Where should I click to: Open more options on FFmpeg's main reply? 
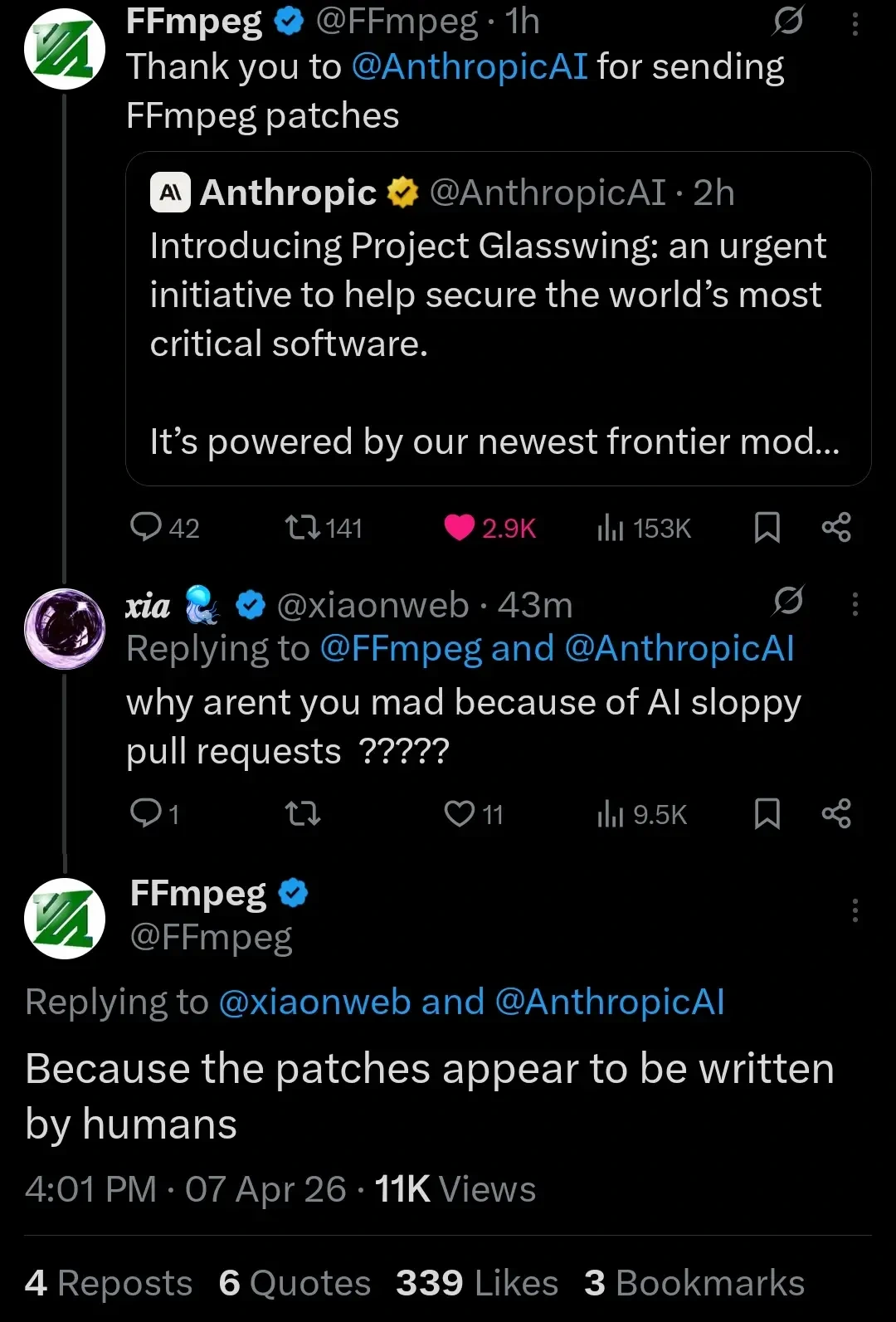[855, 911]
